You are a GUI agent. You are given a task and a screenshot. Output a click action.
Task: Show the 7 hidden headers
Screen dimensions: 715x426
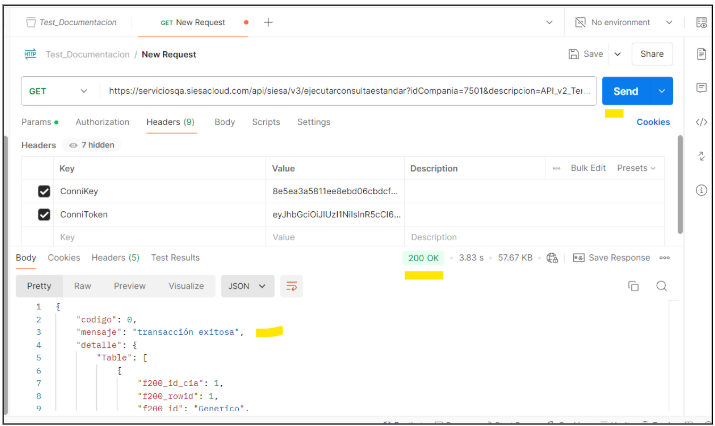point(91,145)
